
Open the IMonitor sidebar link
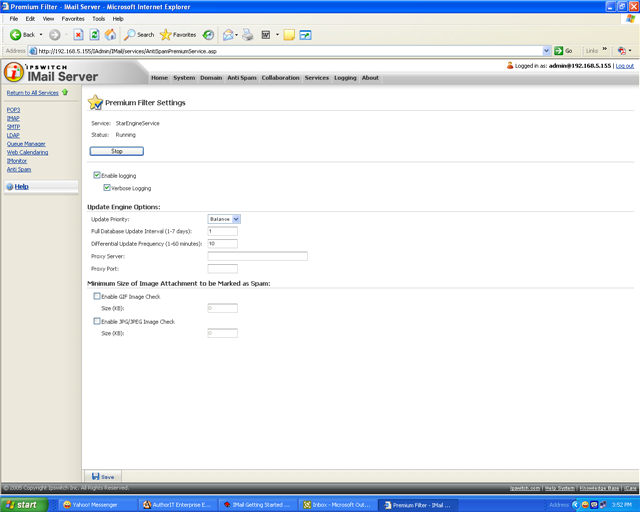click(17, 161)
